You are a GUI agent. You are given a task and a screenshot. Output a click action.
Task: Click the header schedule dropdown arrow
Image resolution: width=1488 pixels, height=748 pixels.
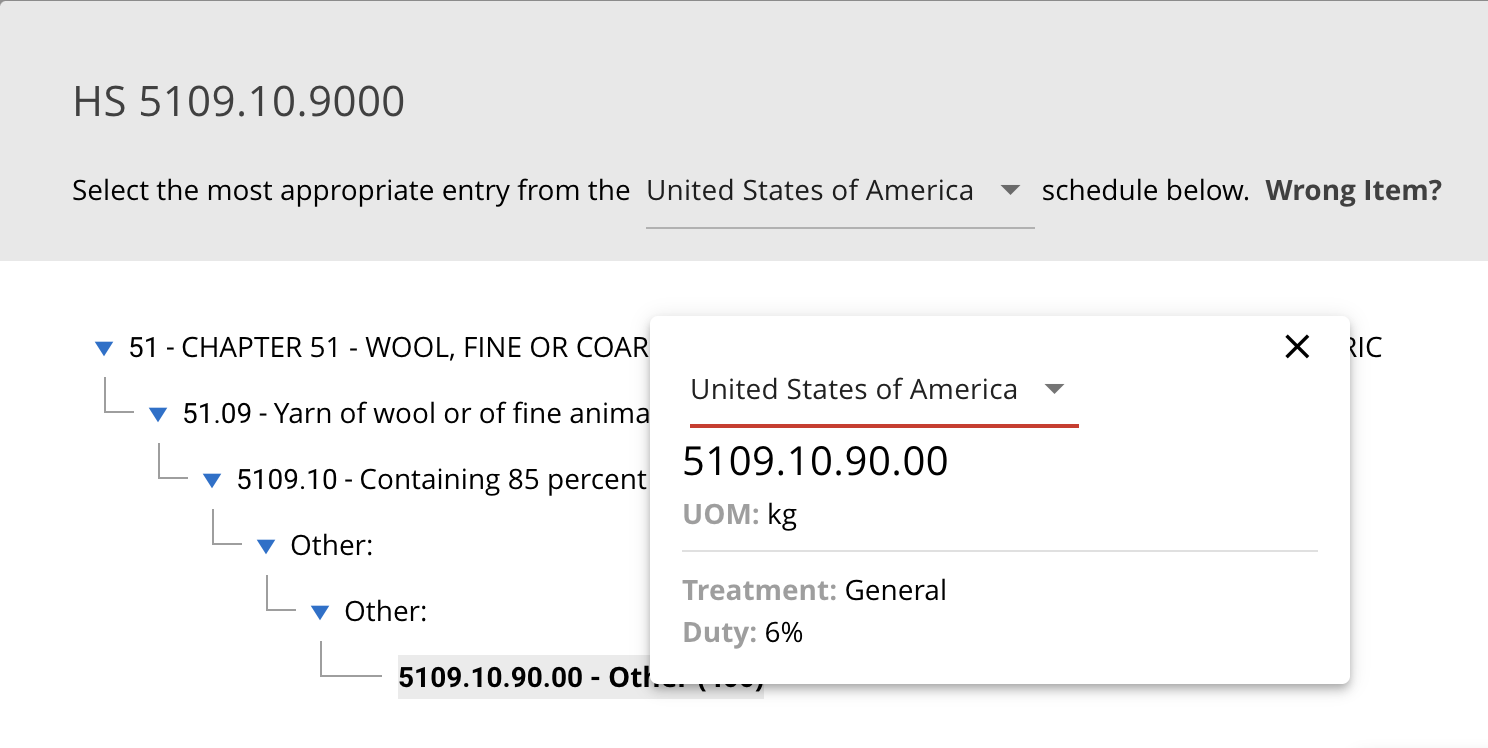coord(1010,190)
